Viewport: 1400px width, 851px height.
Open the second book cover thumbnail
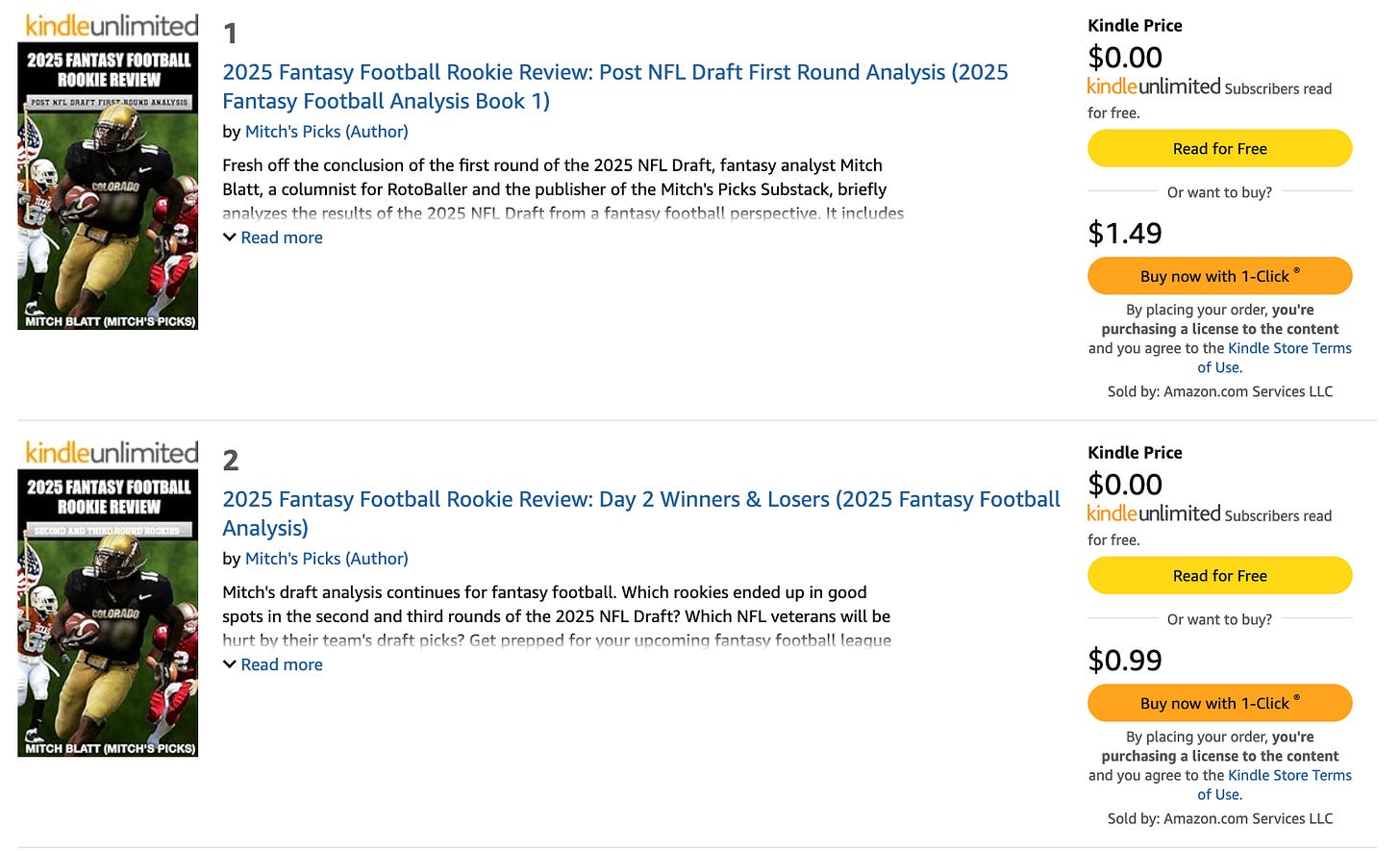108,613
